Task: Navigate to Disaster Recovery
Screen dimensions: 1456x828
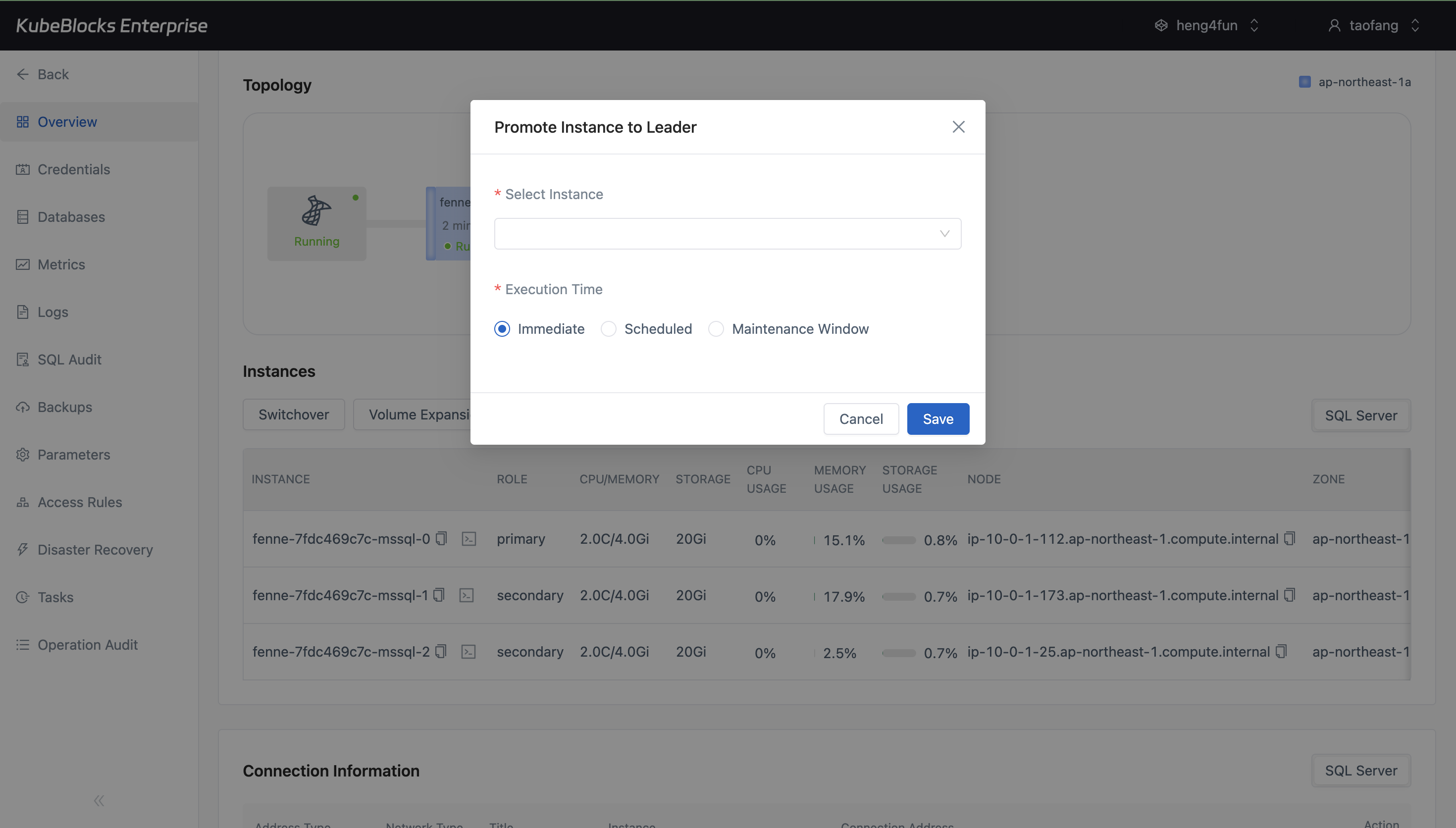Action: (95, 549)
